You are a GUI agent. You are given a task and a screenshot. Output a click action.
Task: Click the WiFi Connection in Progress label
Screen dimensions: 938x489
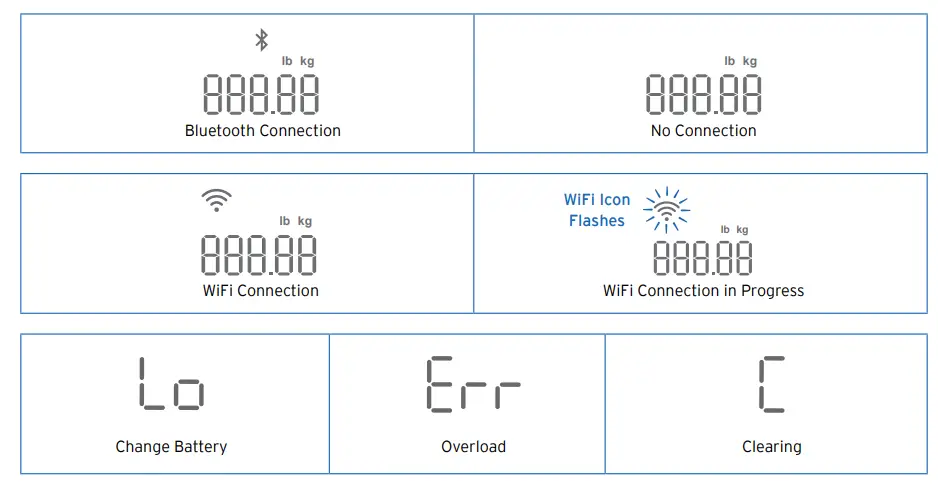click(703, 291)
